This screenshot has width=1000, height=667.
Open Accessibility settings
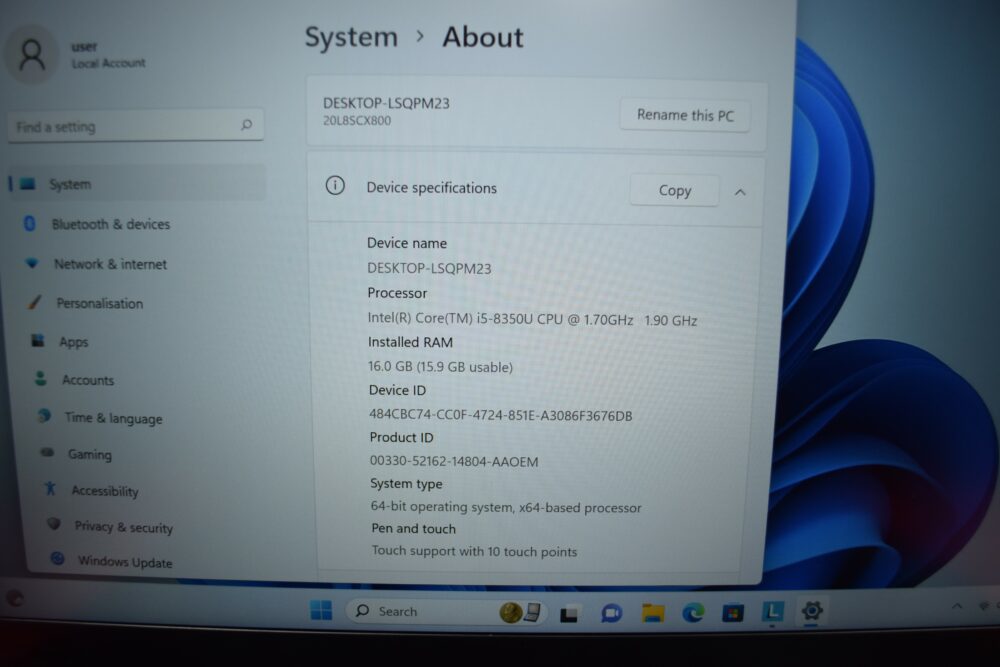click(x=105, y=490)
